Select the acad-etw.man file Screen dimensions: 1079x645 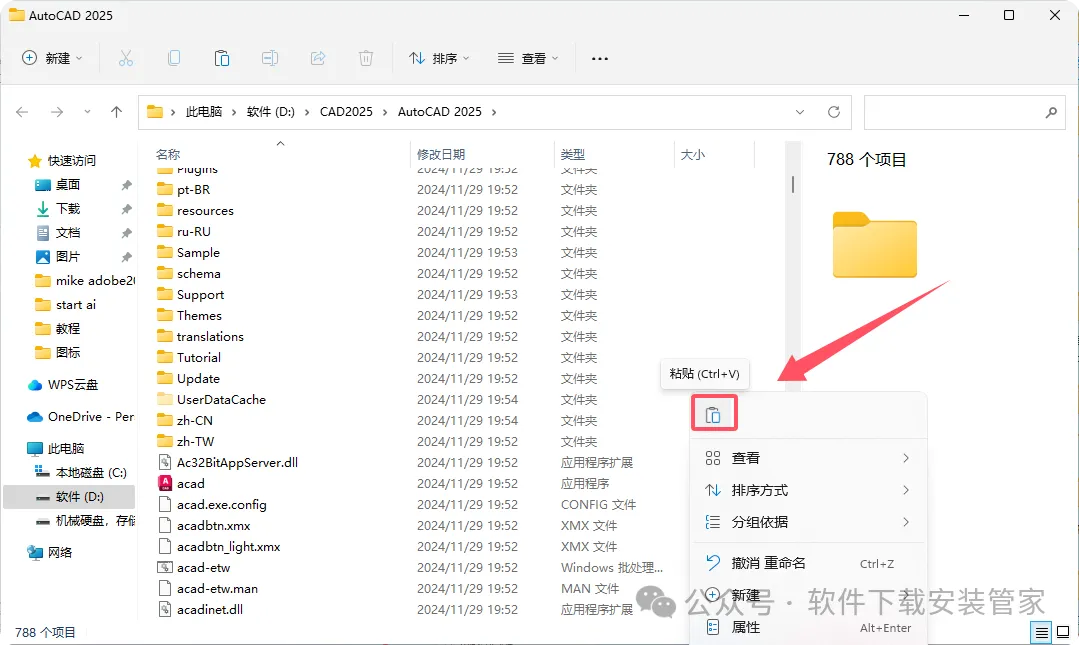(217, 589)
